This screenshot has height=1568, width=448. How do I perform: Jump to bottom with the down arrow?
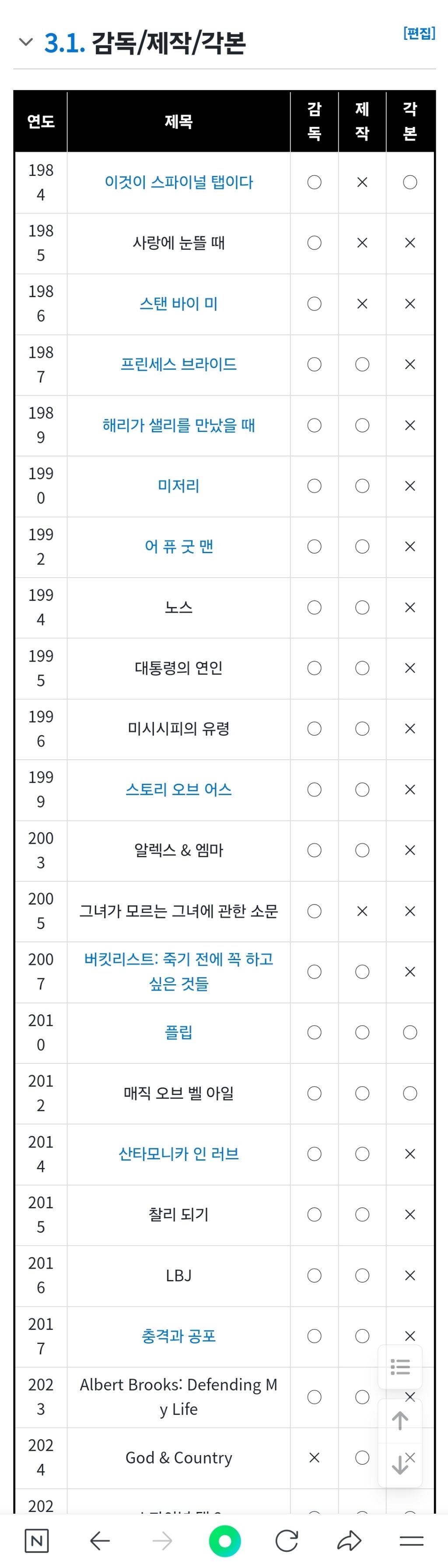coord(400,1464)
